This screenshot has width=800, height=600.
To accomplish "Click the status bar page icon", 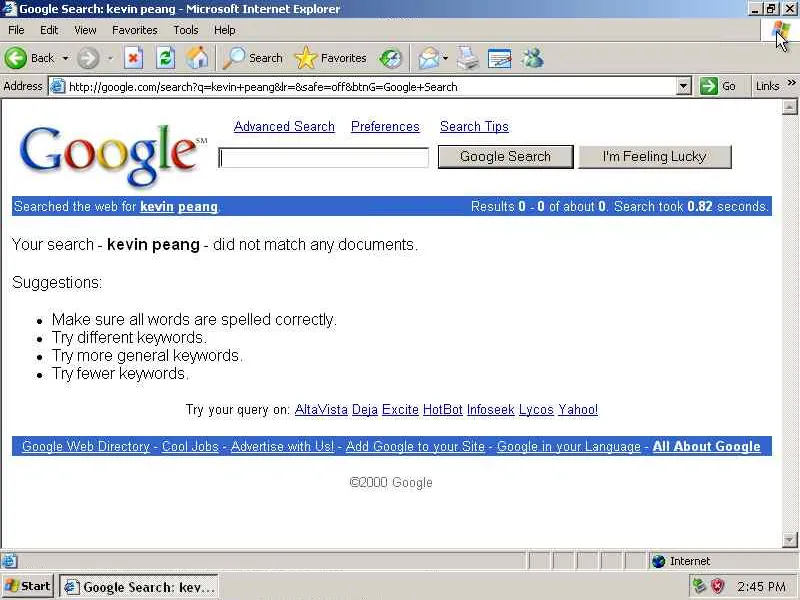I will (x=9, y=561).
